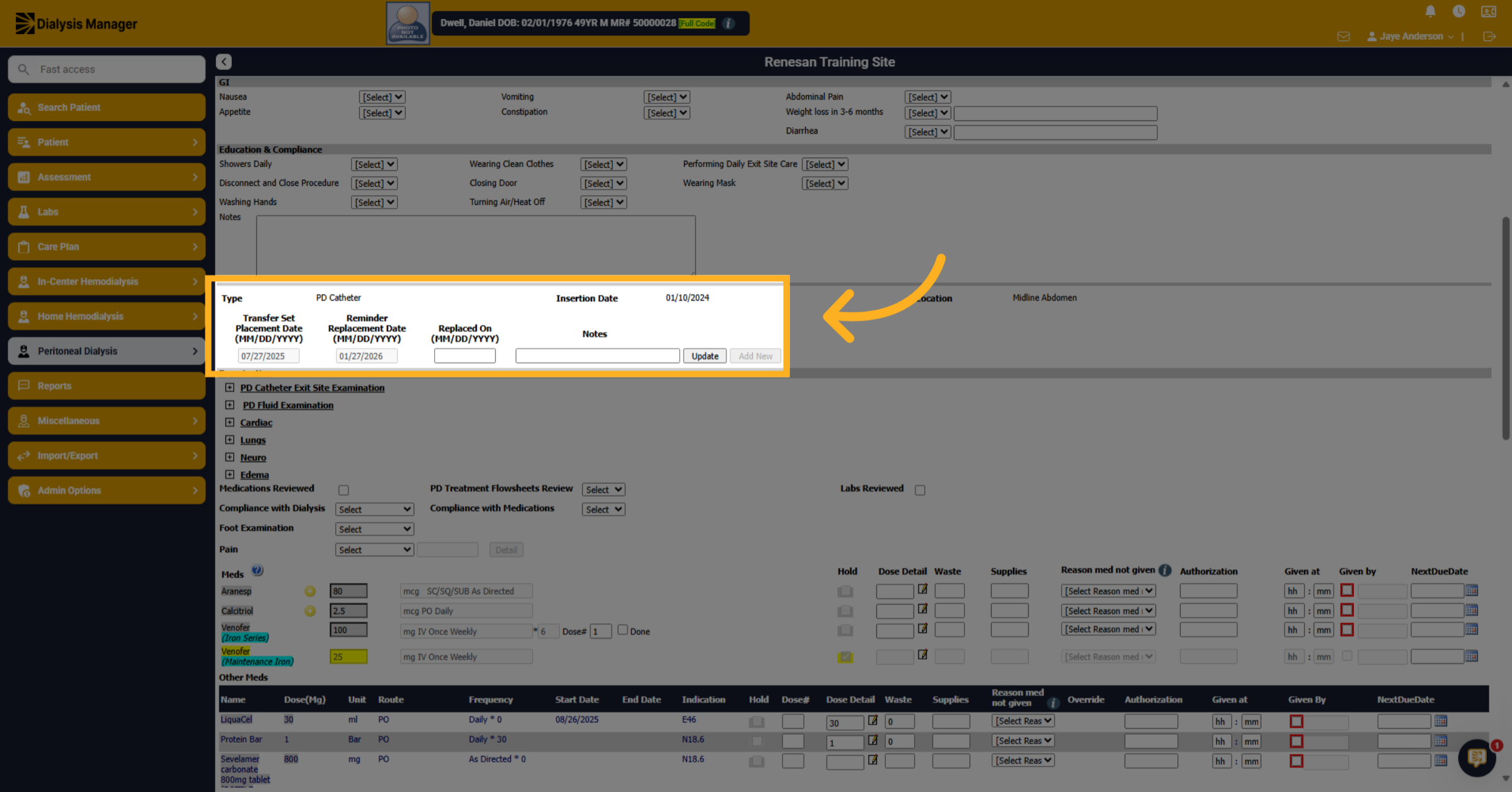This screenshot has width=1512, height=792.
Task: Click the info icon next to Reason med not given
Action: point(1165,570)
